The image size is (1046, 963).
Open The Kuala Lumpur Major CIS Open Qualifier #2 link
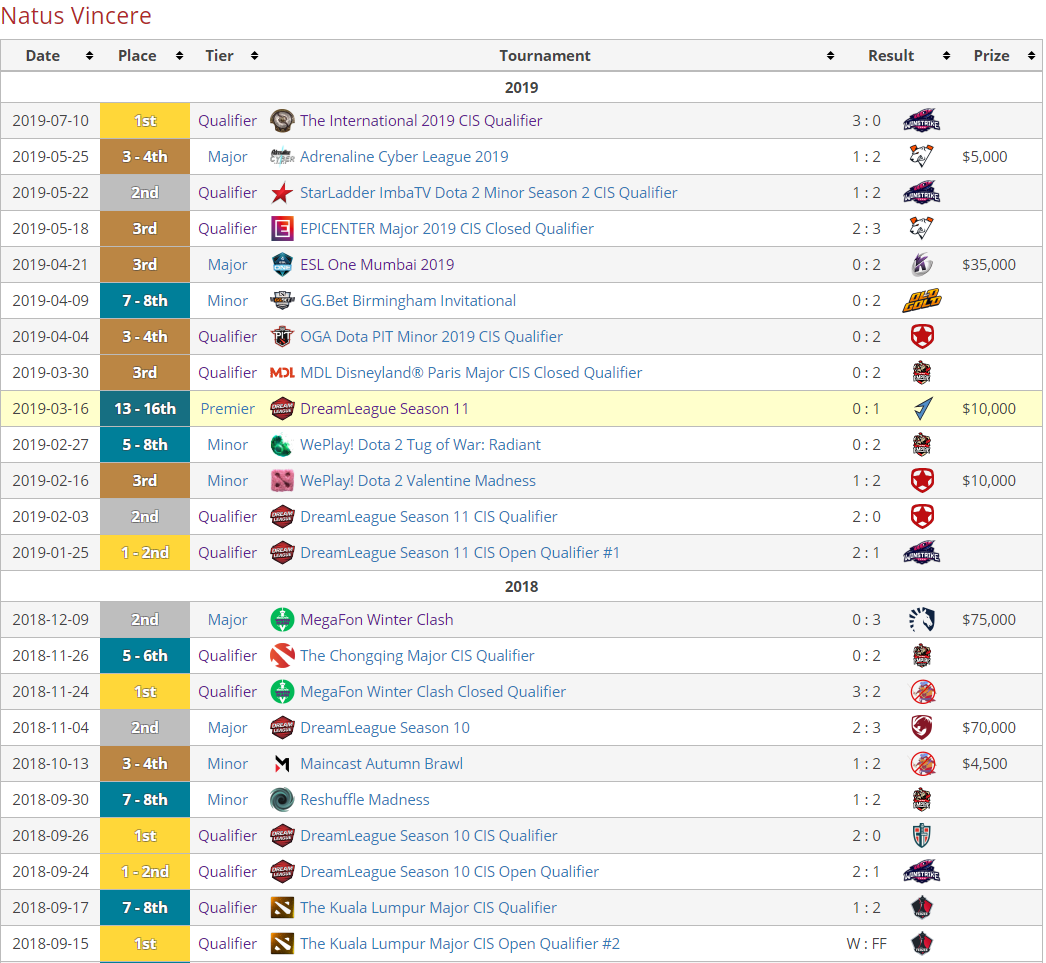coord(460,944)
